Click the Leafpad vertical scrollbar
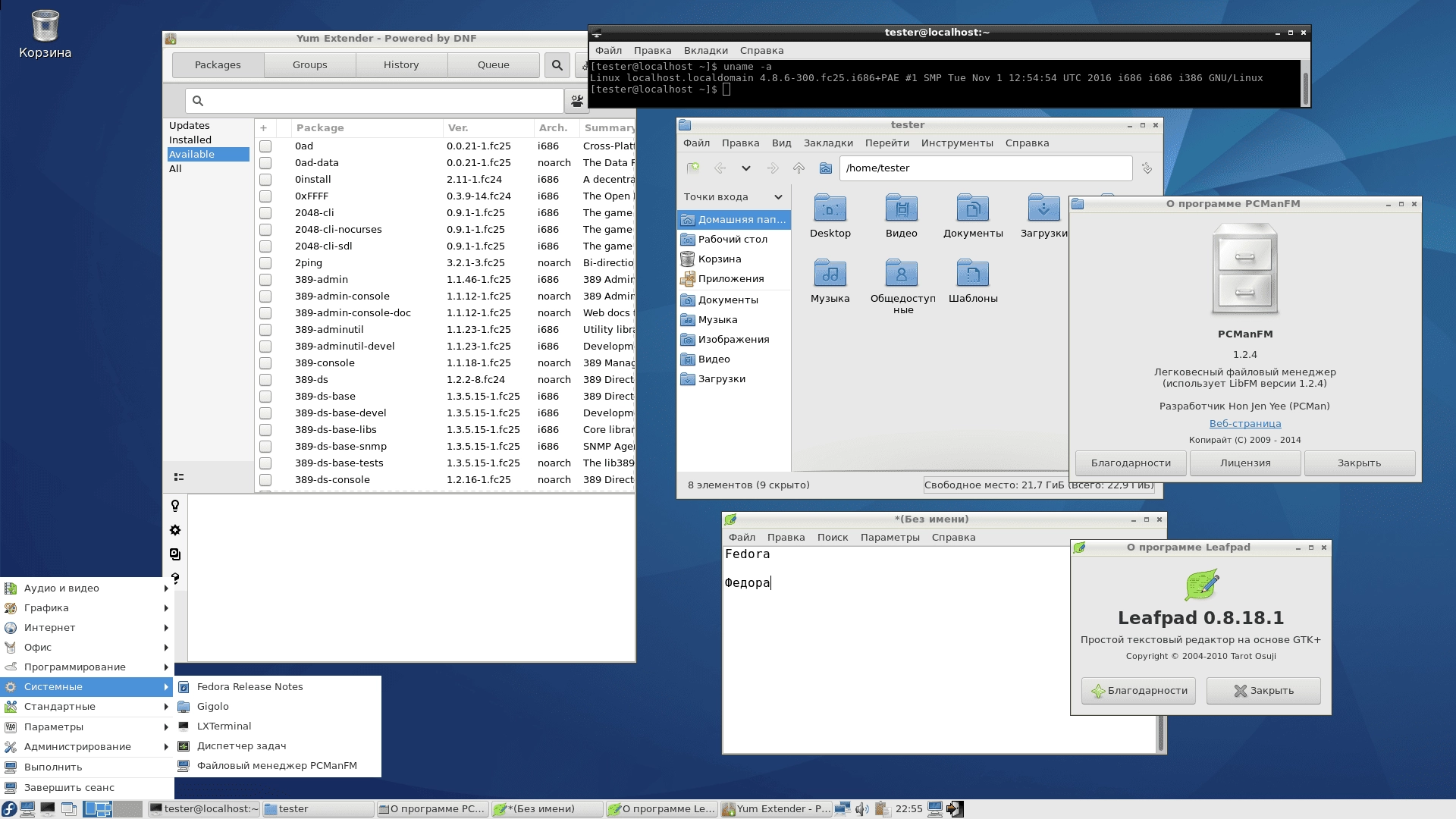This screenshot has width=1456, height=819. (1160, 733)
